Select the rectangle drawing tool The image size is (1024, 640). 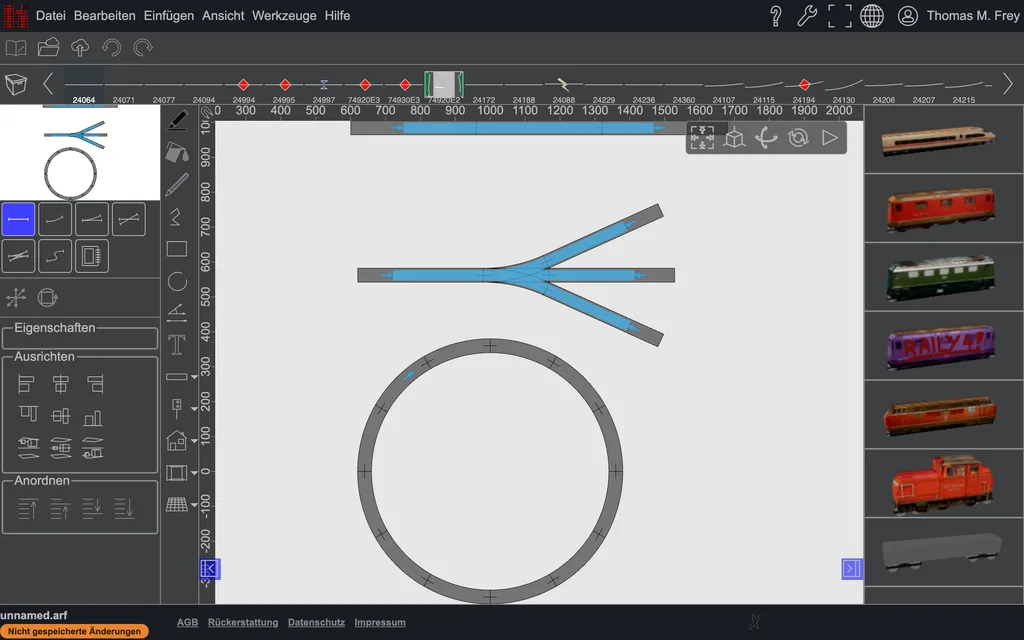[177, 249]
